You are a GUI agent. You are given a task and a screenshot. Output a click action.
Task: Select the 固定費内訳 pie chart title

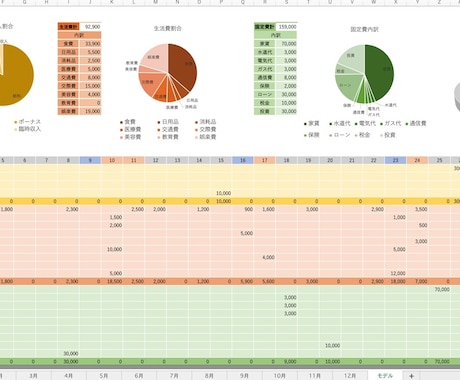[x=364, y=29]
